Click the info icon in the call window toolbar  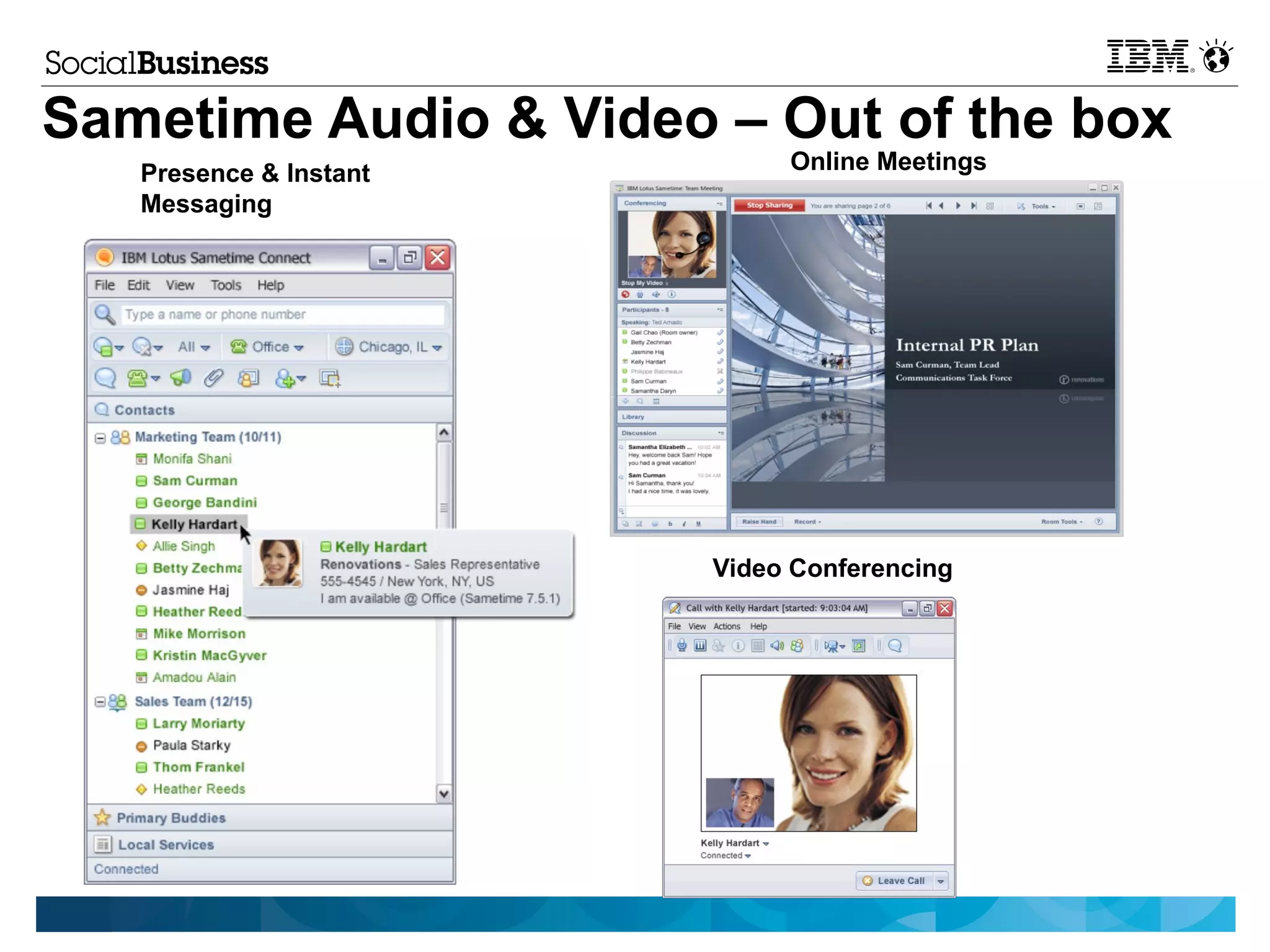click(x=738, y=646)
